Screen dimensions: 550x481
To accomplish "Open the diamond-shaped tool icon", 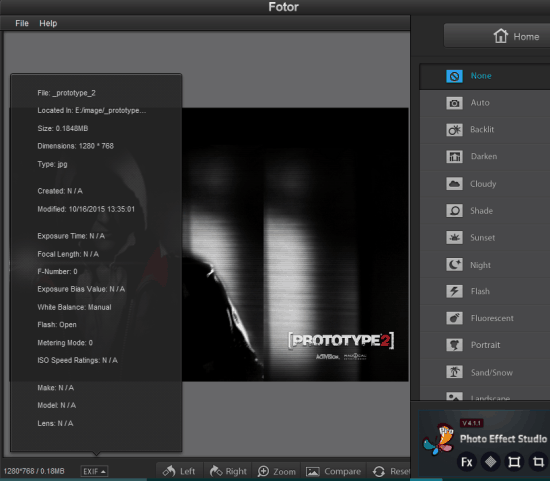I will [490, 462].
